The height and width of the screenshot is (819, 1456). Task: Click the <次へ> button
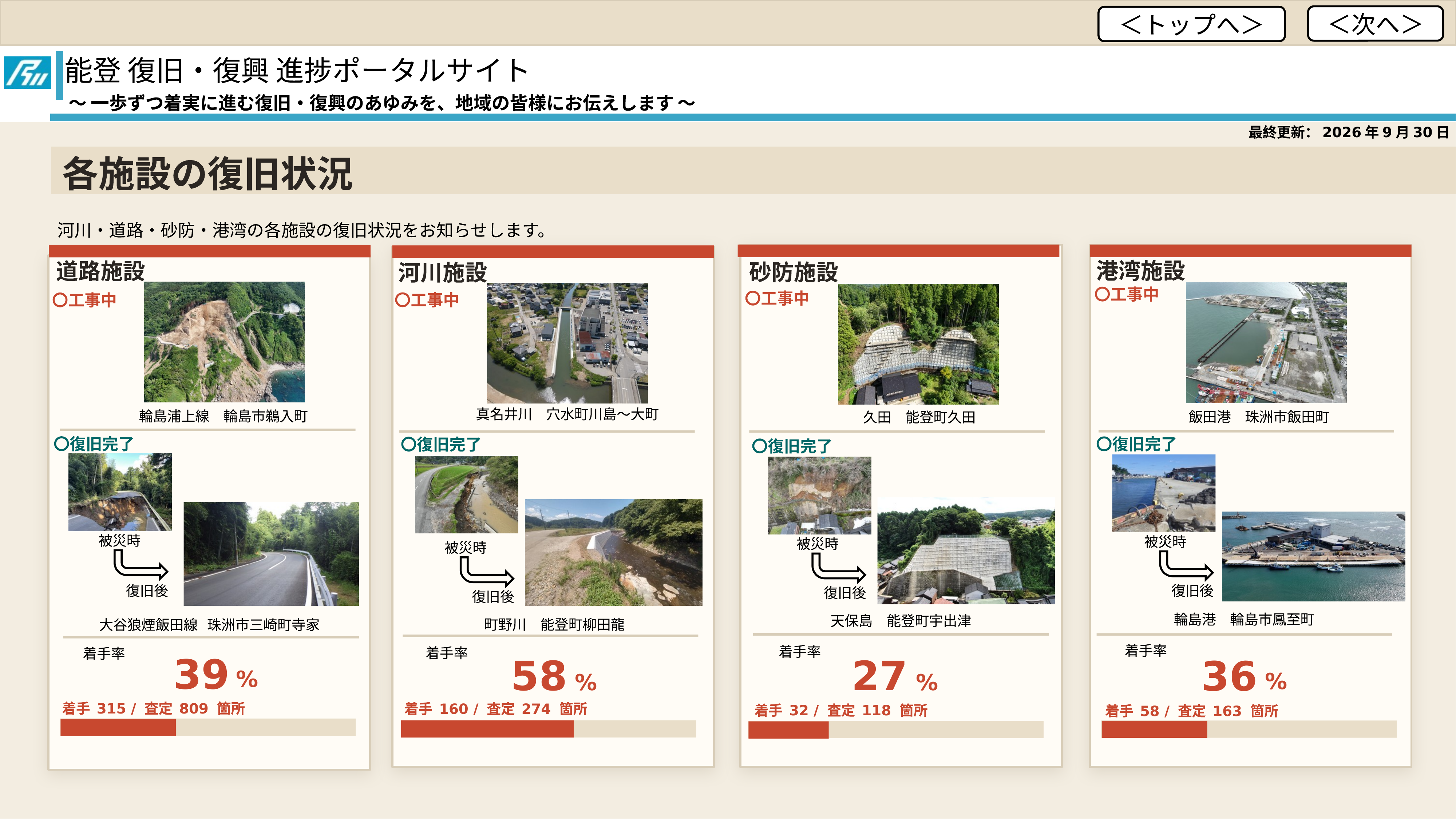point(1375,24)
